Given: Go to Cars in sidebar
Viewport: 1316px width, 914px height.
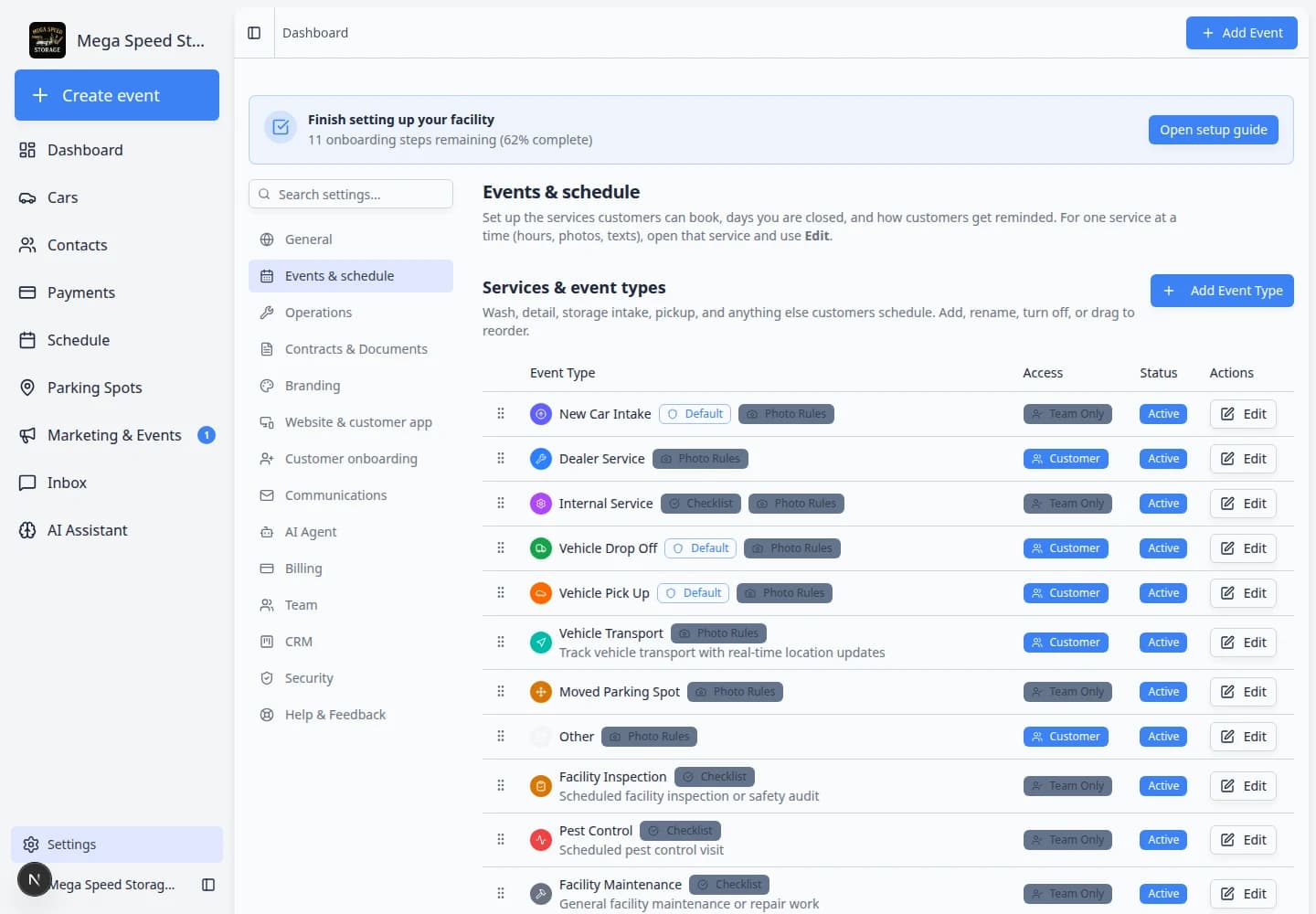Looking at the screenshot, I should click(x=117, y=197).
